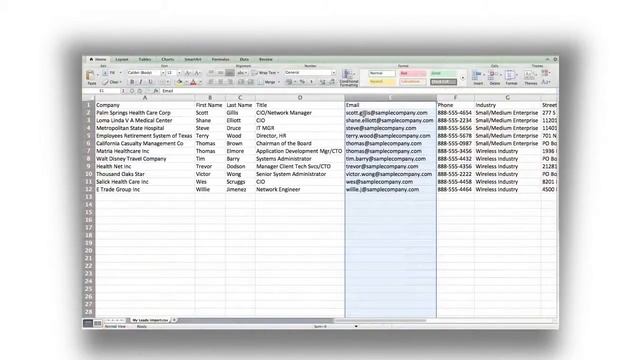Select the My Leads Import sheet tab
The width and height of the screenshot is (640, 360).
(x=150, y=320)
